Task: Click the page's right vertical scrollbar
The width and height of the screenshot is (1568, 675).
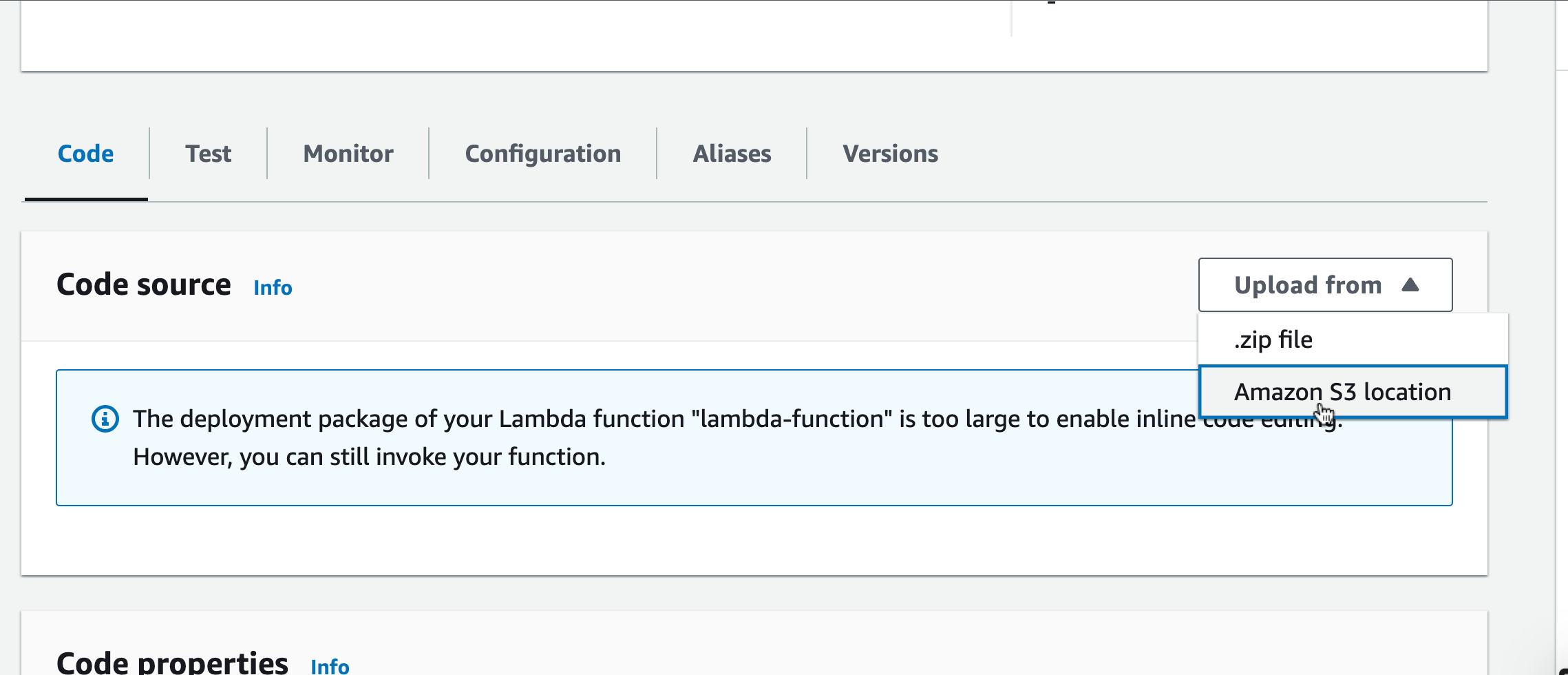Action: click(1561, 344)
